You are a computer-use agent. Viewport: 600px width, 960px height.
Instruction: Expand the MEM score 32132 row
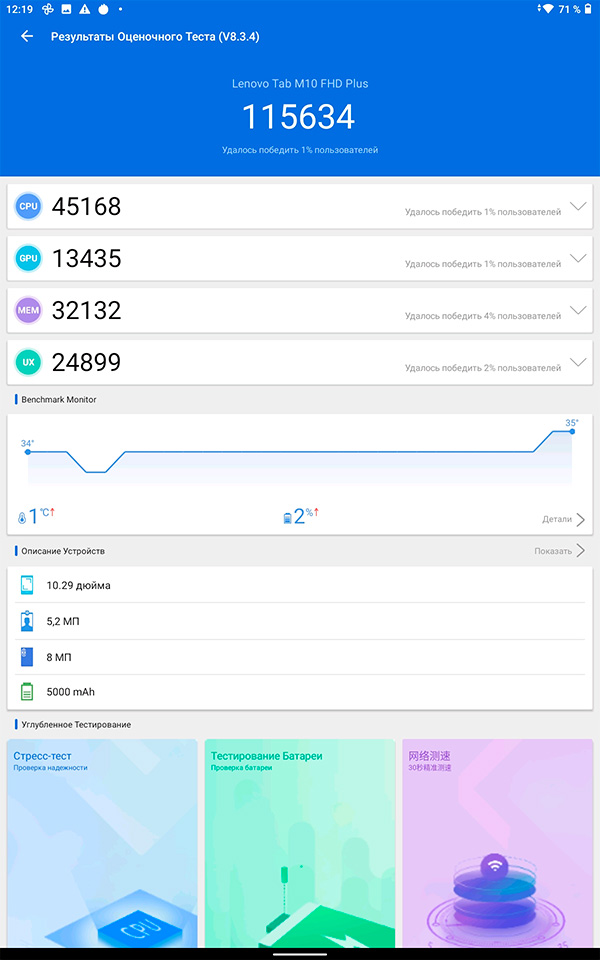(578, 310)
